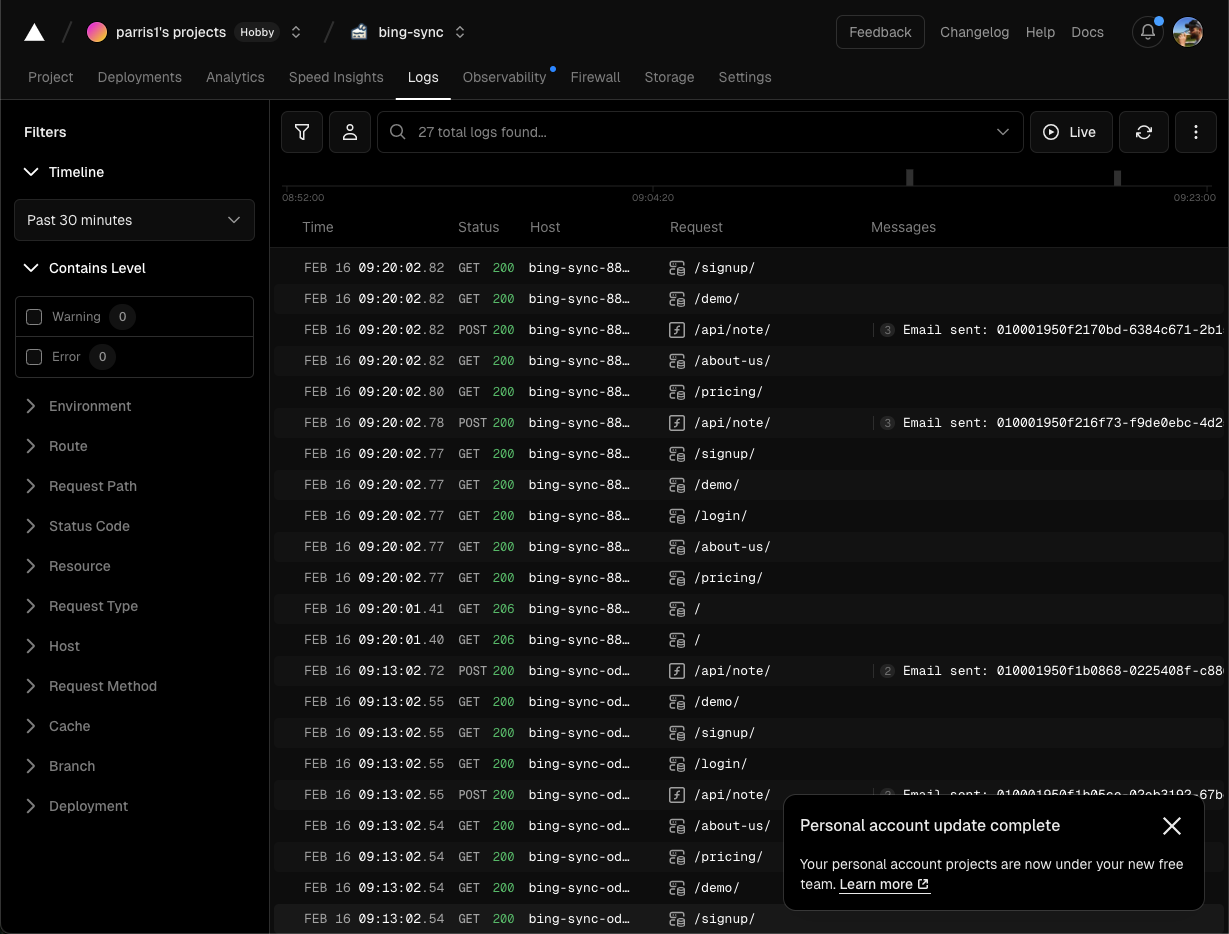Expand the Request Method filter
This screenshot has width=1229, height=934.
pyautogui.click(x=90, y=686)
